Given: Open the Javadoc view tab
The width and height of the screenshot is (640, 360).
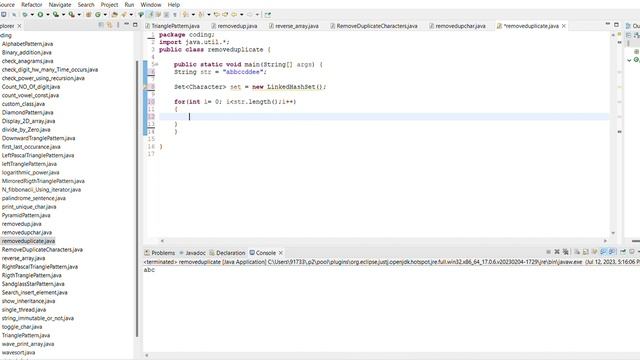Looking at the screenshot, I should click(192, 253).
